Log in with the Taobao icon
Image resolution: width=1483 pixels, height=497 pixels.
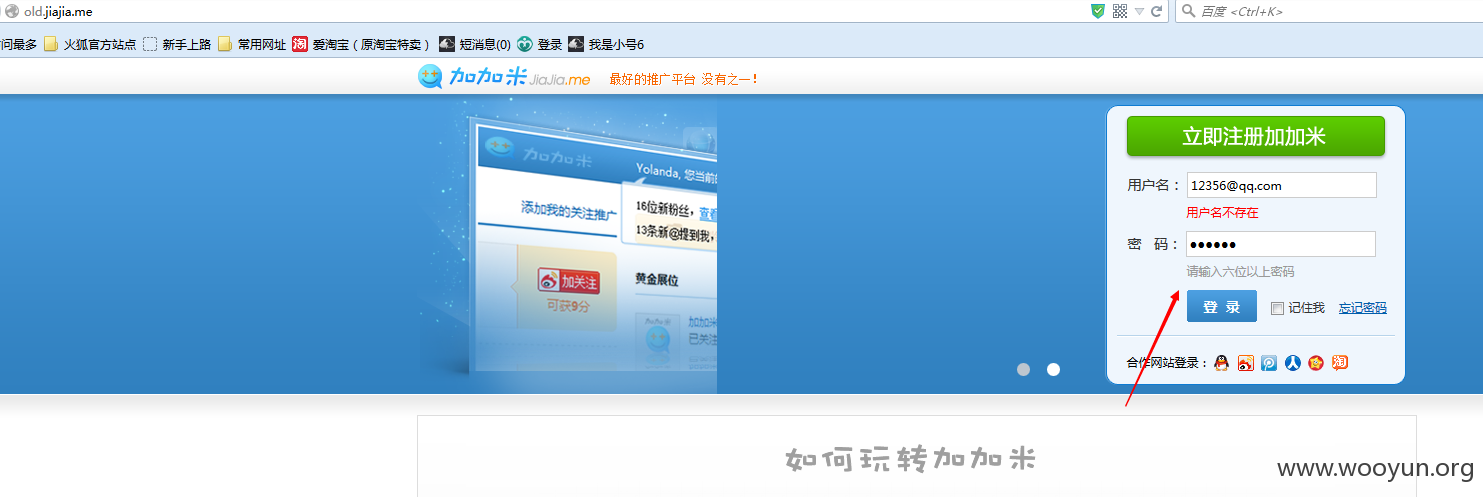point(1340,363)
